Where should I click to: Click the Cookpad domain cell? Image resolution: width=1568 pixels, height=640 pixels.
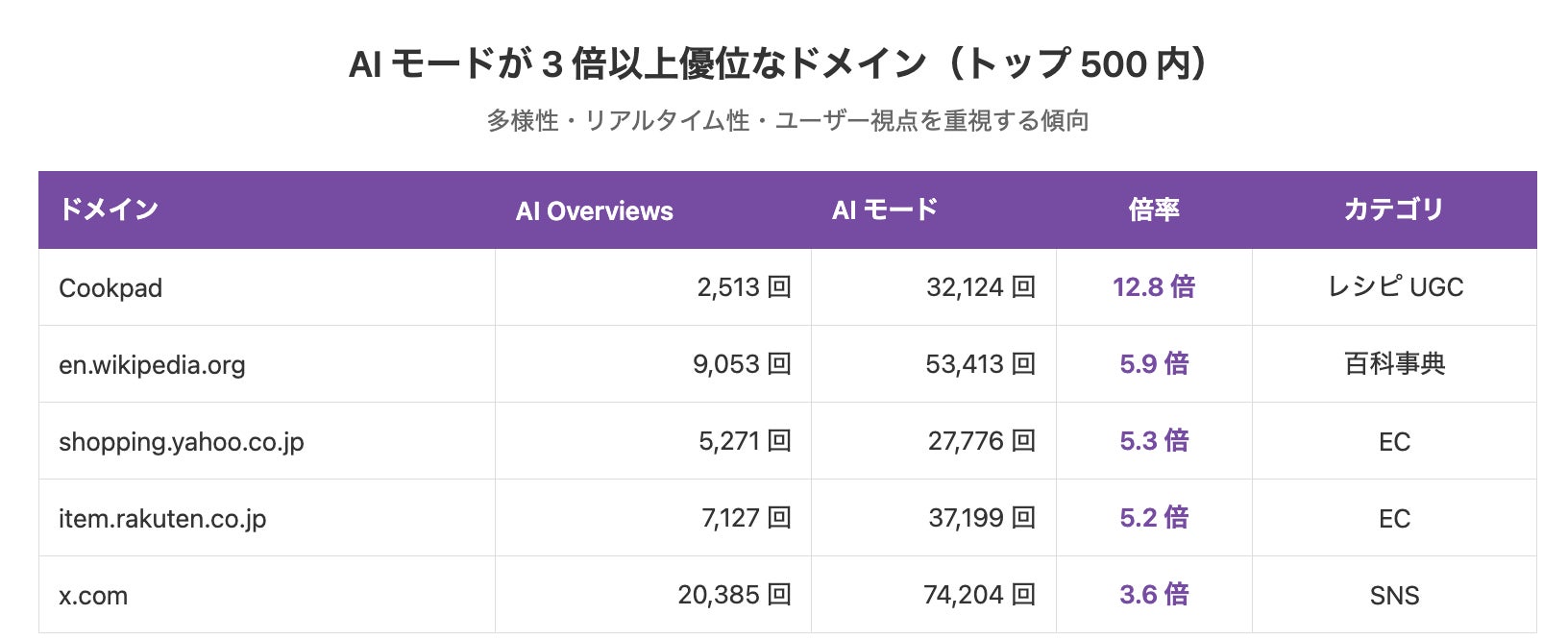[110, 287]
